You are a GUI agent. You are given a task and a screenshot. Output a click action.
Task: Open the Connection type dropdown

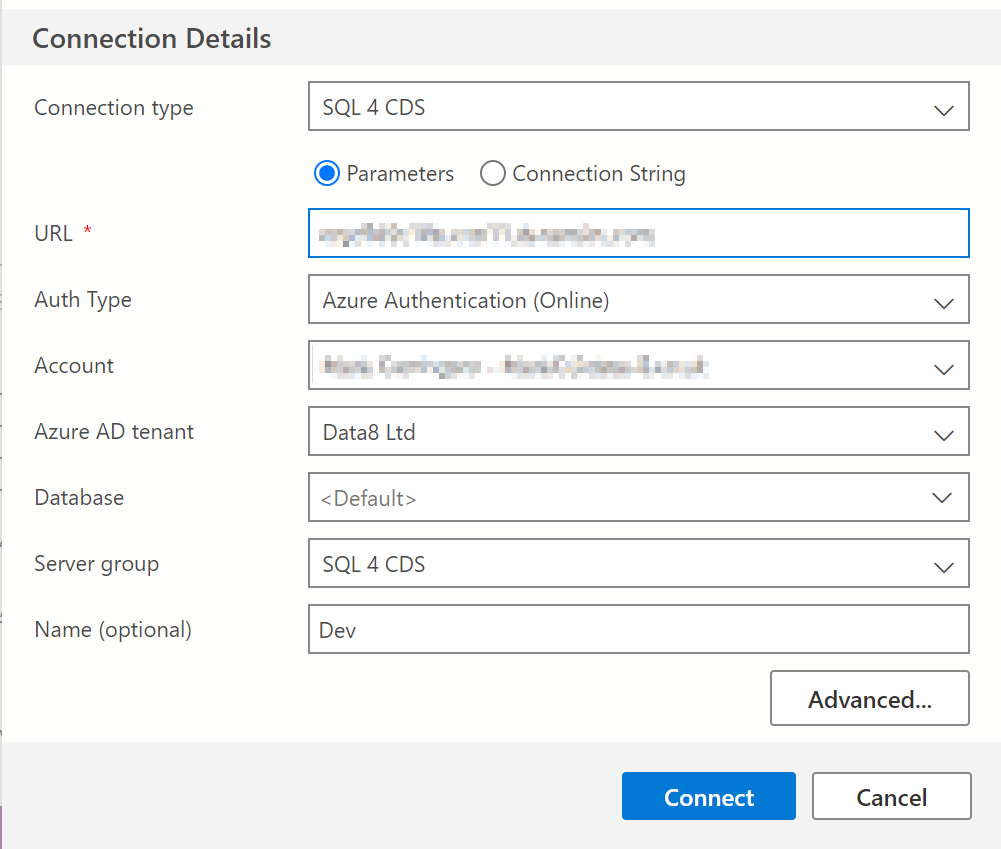tap(638, 106)
